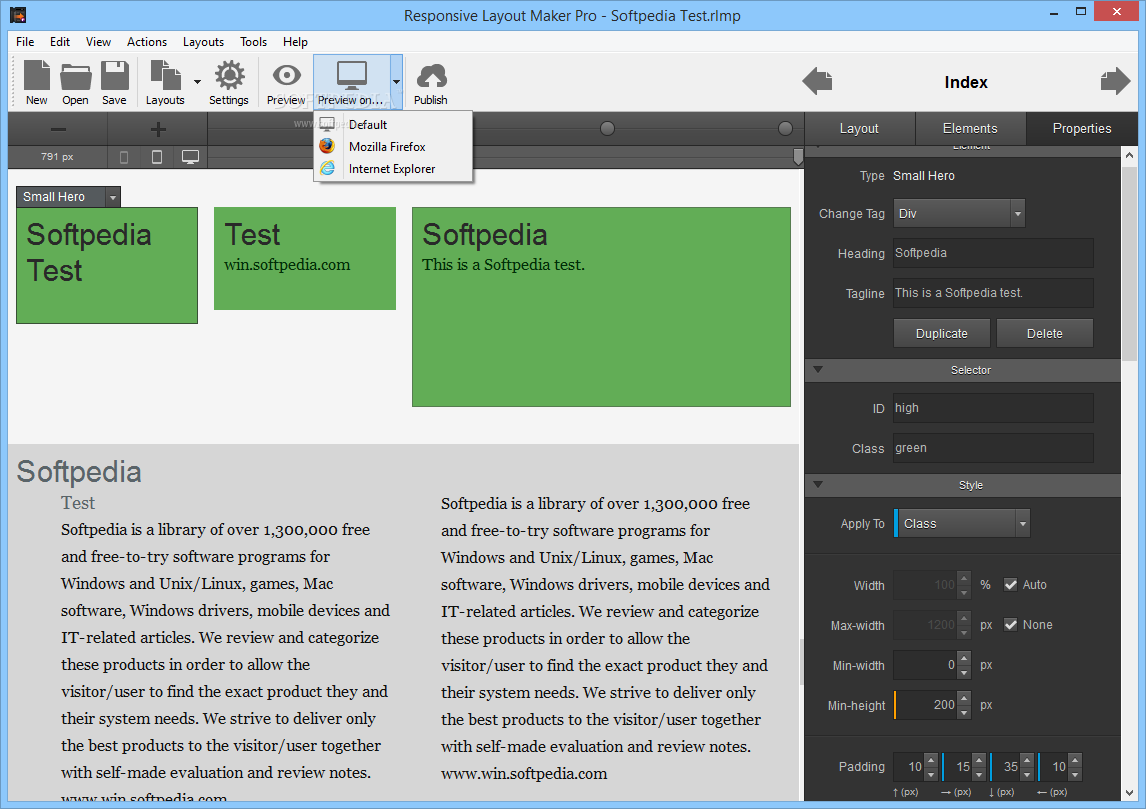Select Default preview browser
The width and height of the screenshot is (1146, 809).
393,124
